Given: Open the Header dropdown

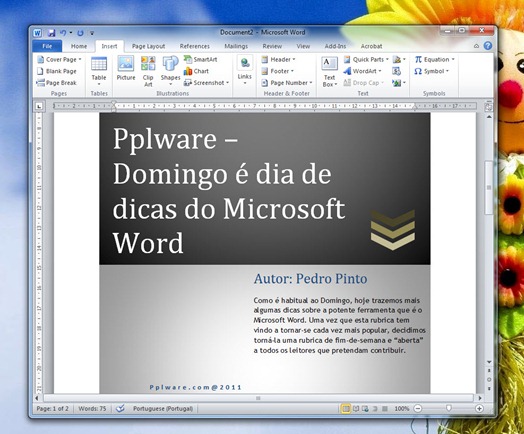Looking at the screenshot, I should pos(278,59).
